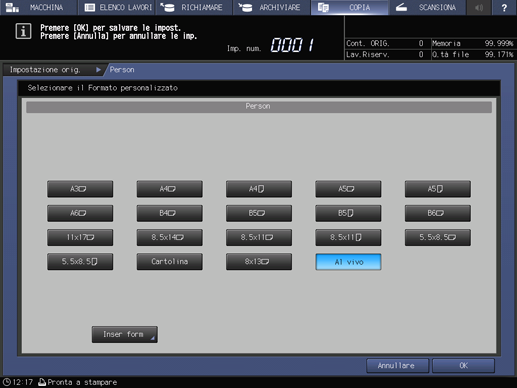
Task: Select A4 landscape format
Action: [169, 189]
